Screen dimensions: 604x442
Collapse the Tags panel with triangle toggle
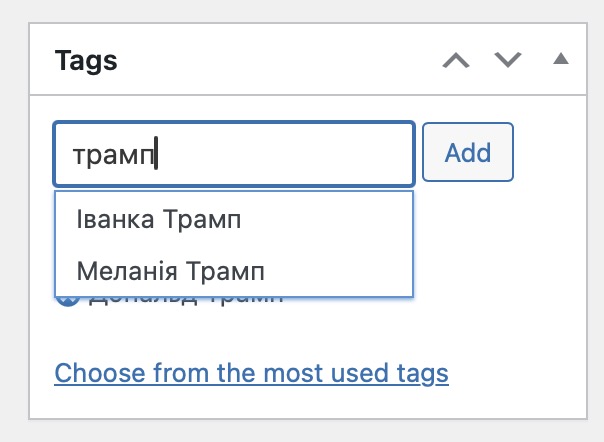click(x=561, y=59)
